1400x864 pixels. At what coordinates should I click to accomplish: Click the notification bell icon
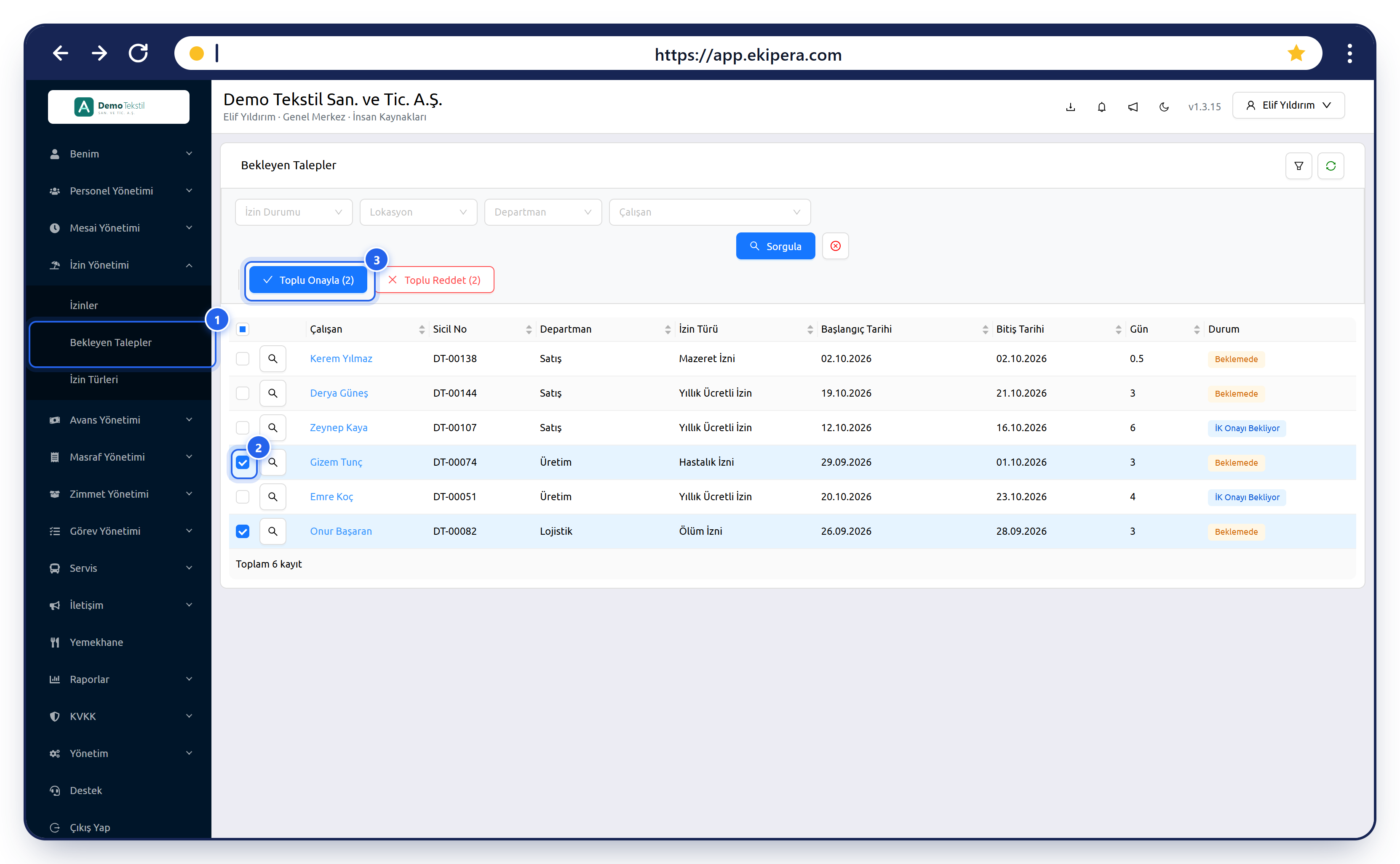click(x=1101, y=107)
